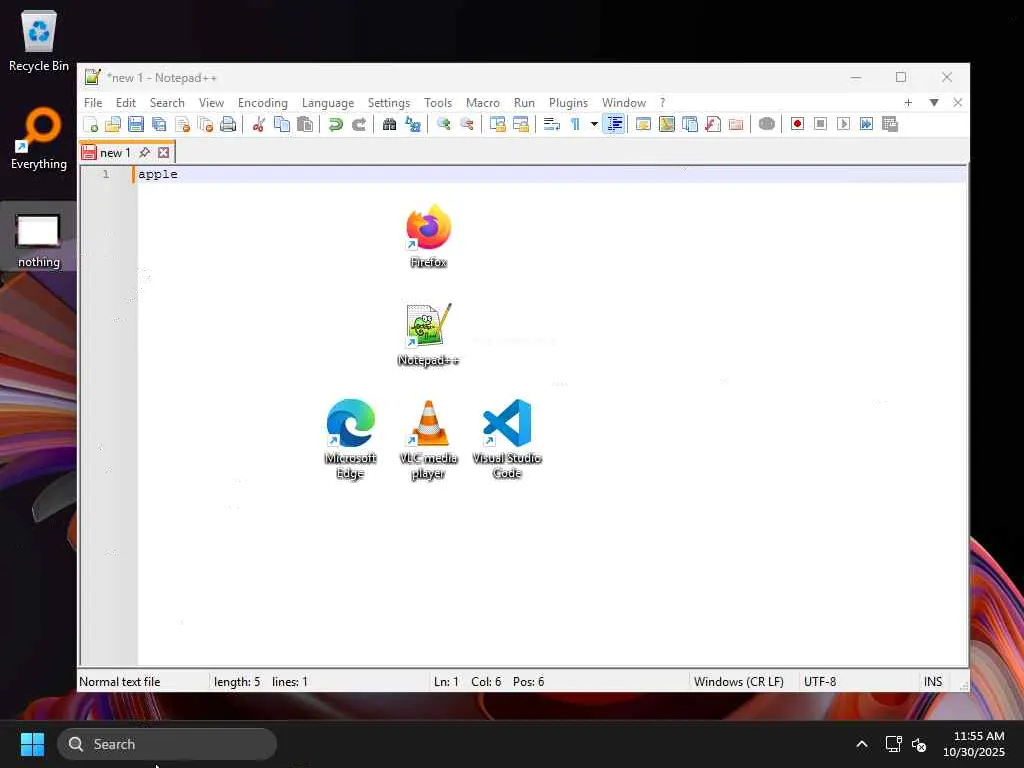Open the Define your language icon
This screenshot has width=1024, height=768.
coord(643,124)
